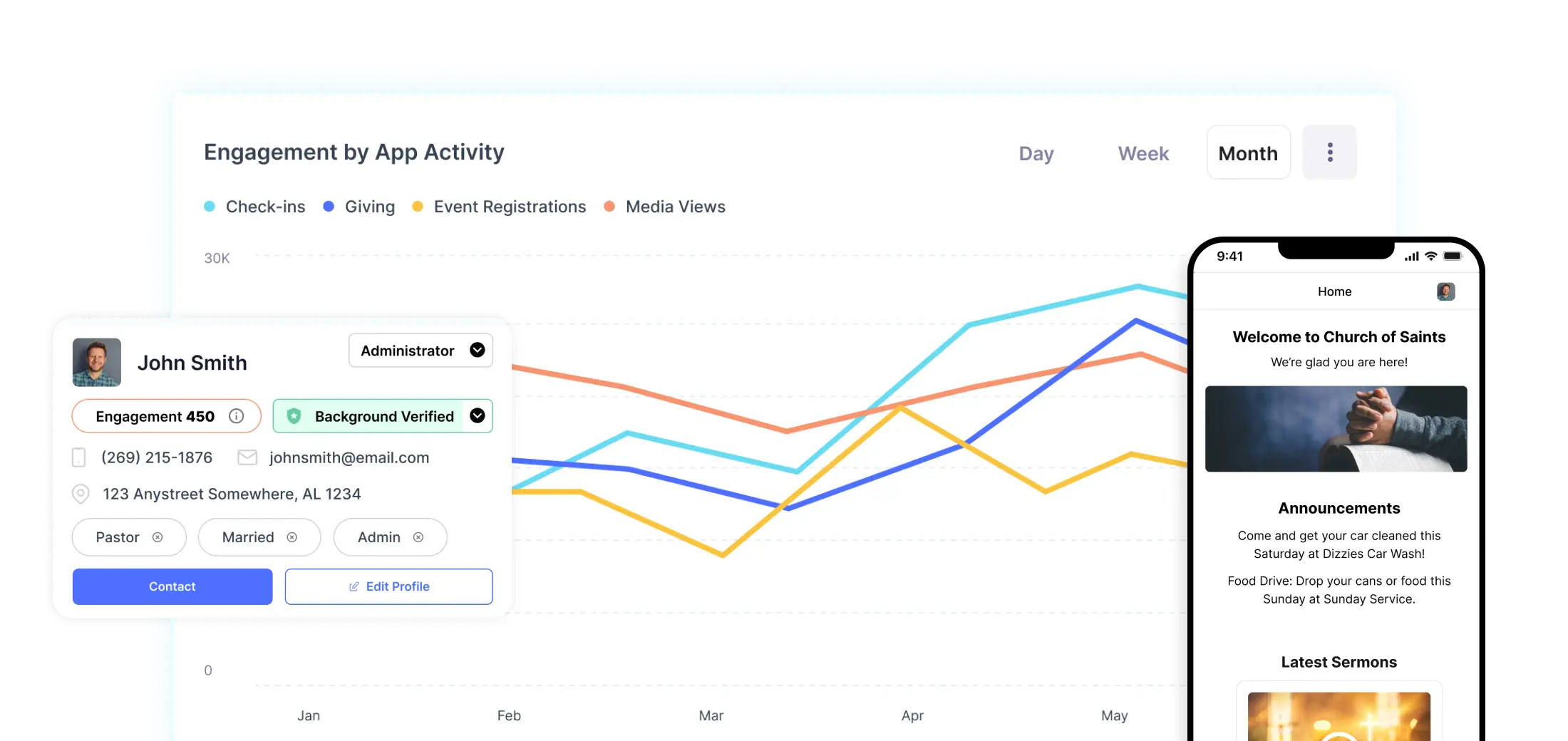Click the phone icon beside (269) 215-1876

pyautogui.click(x=79, y=457)
